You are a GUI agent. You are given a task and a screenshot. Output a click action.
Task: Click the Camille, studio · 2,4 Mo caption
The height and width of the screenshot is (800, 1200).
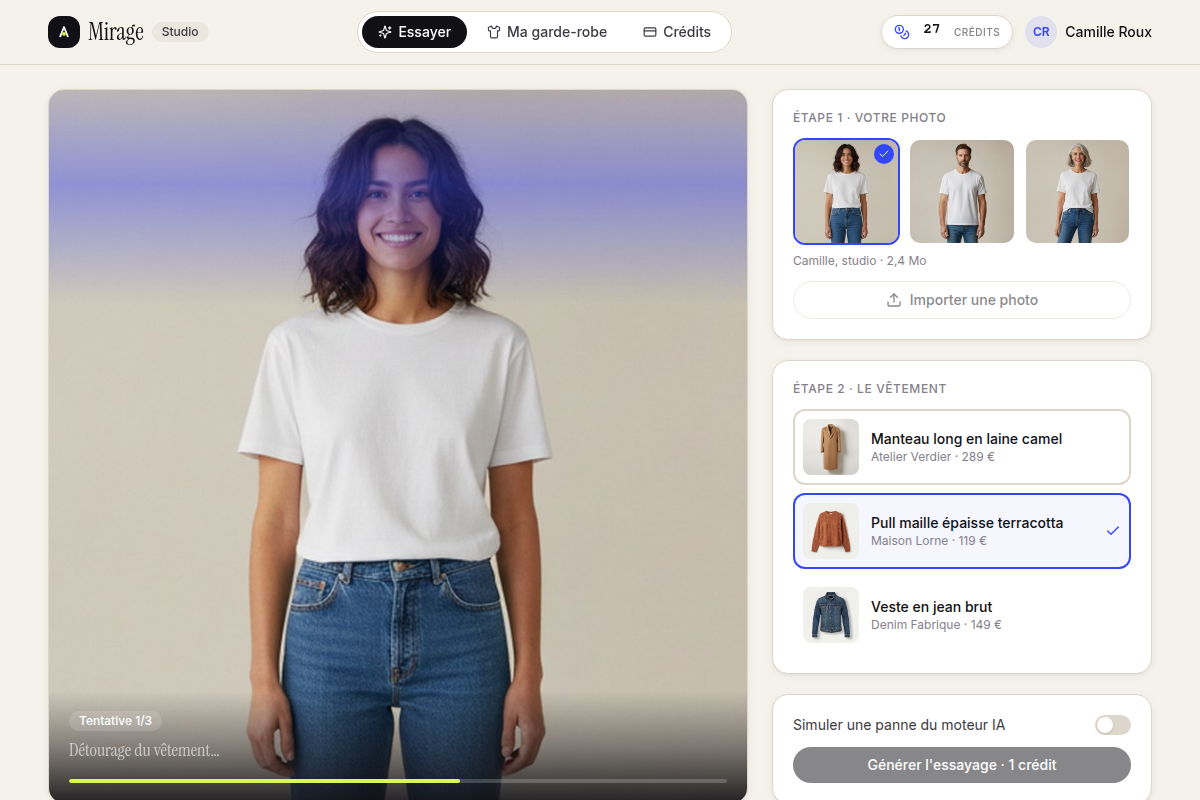point(860,261)
